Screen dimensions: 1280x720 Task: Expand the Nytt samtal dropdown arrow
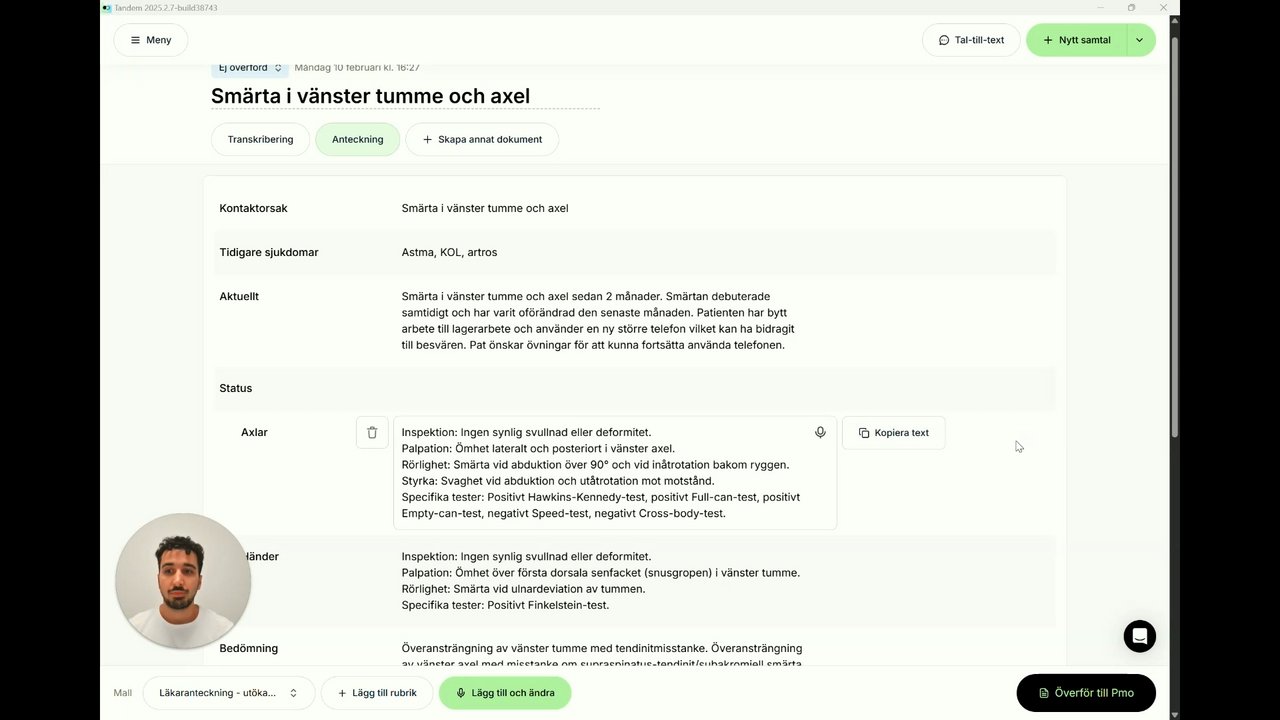point(1140,40)
